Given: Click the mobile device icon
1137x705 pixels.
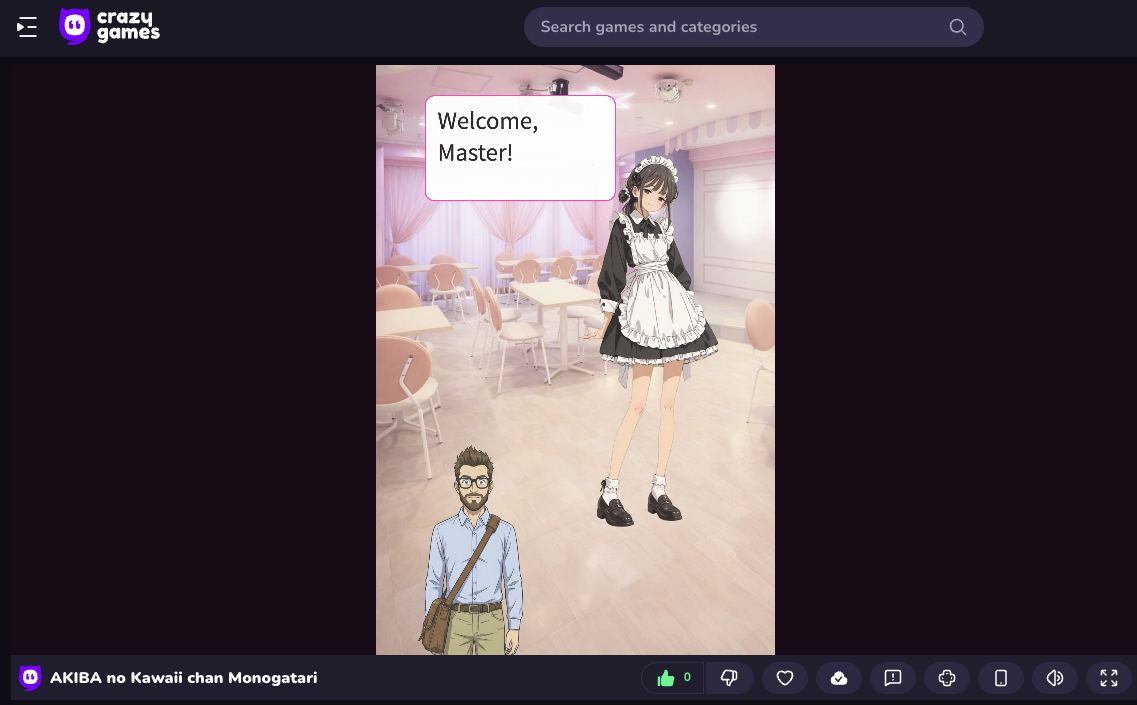Looking at the screenshot, I should click(1000, 677).
